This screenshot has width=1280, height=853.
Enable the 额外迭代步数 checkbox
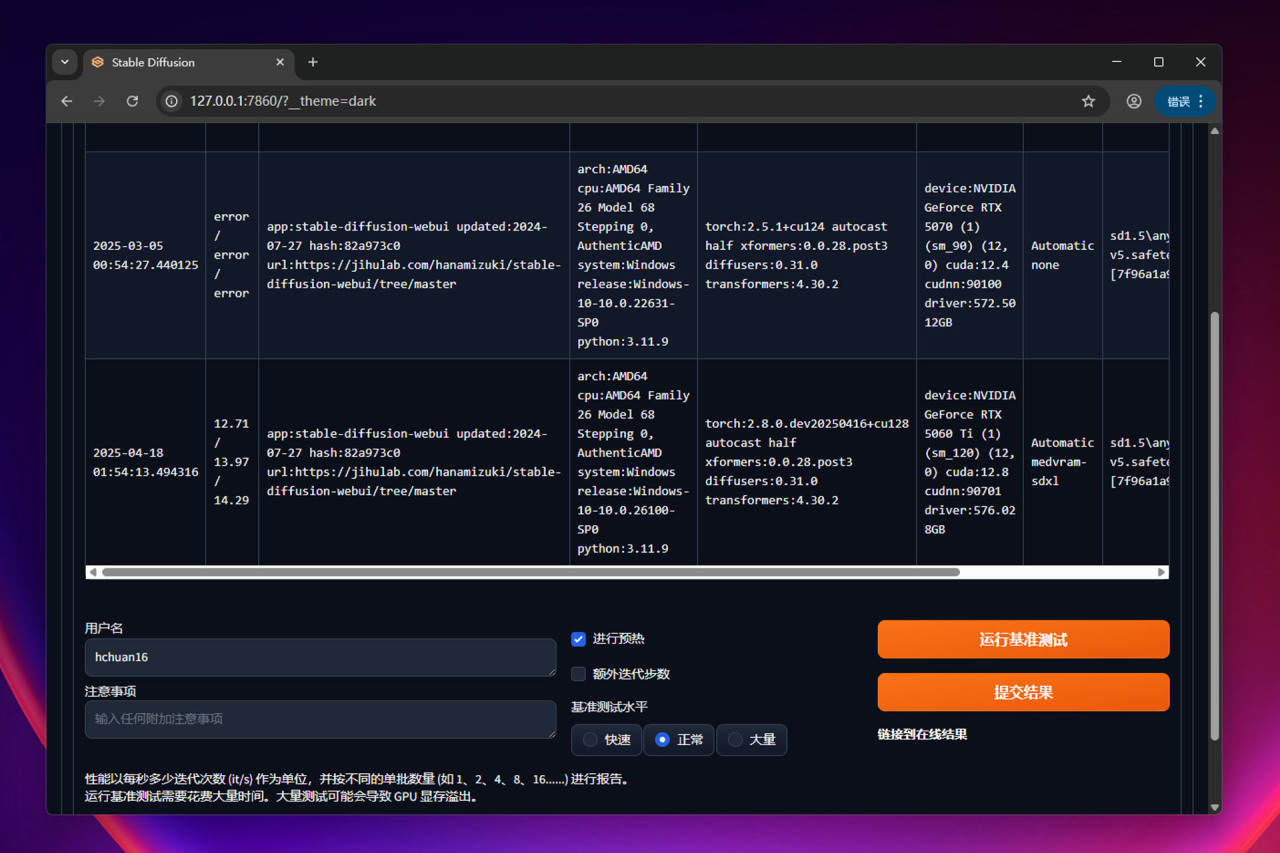[x=578, y=674]
